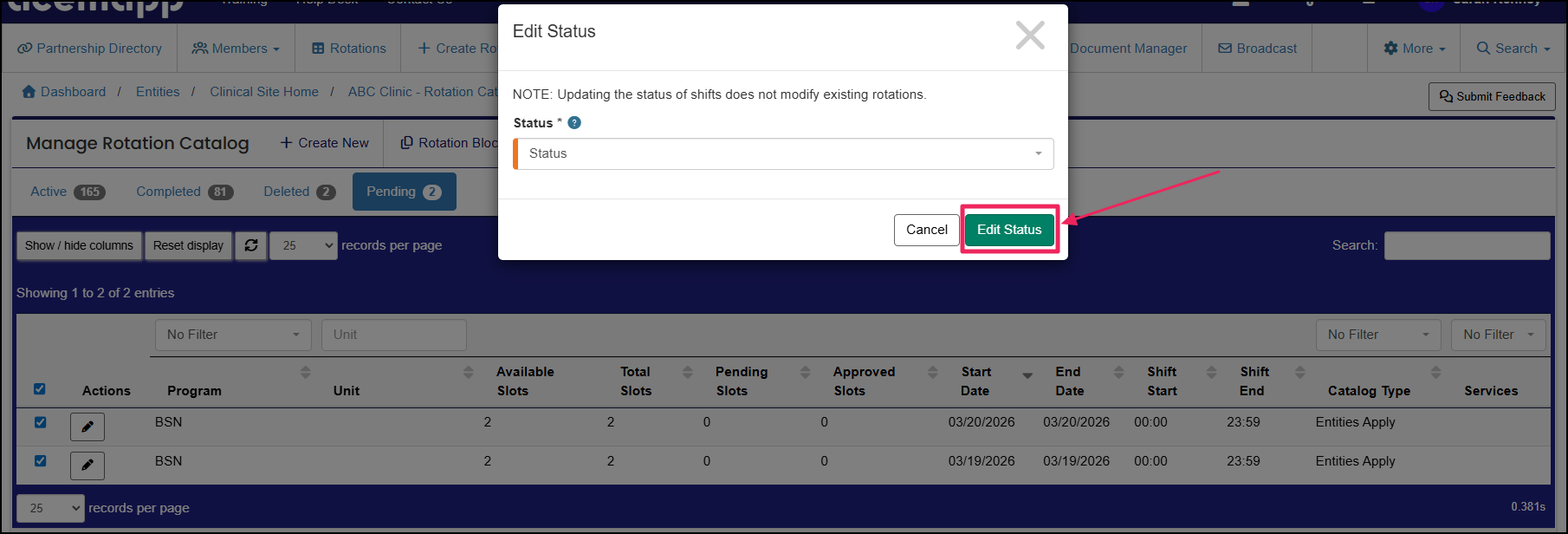Viewport: 1568px width, 534px height.
Task: Click the Dashboard breadcrumb link
Action: tap(64, 92)
